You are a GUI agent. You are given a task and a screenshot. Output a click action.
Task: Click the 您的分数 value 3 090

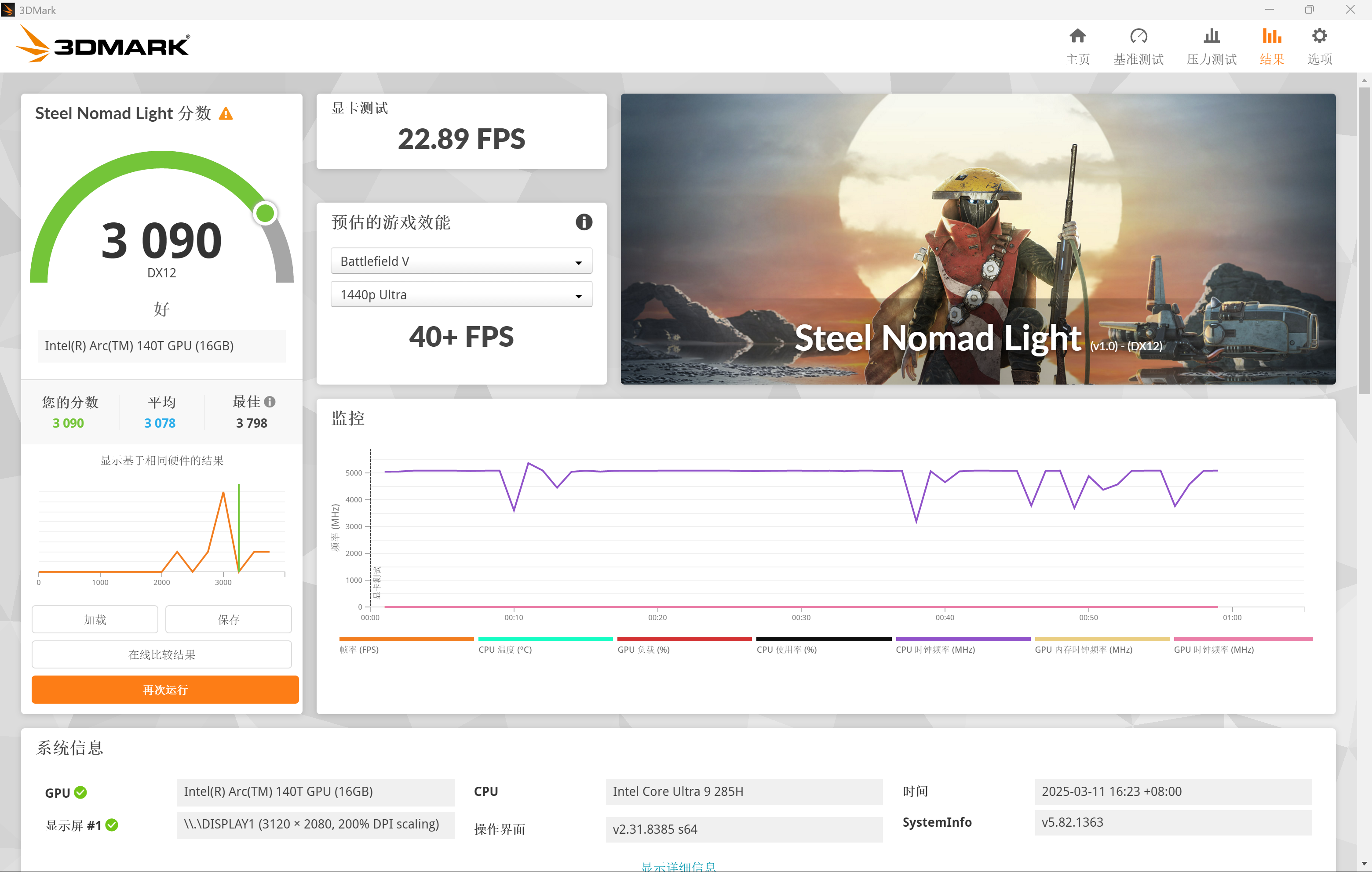point(68,423)
